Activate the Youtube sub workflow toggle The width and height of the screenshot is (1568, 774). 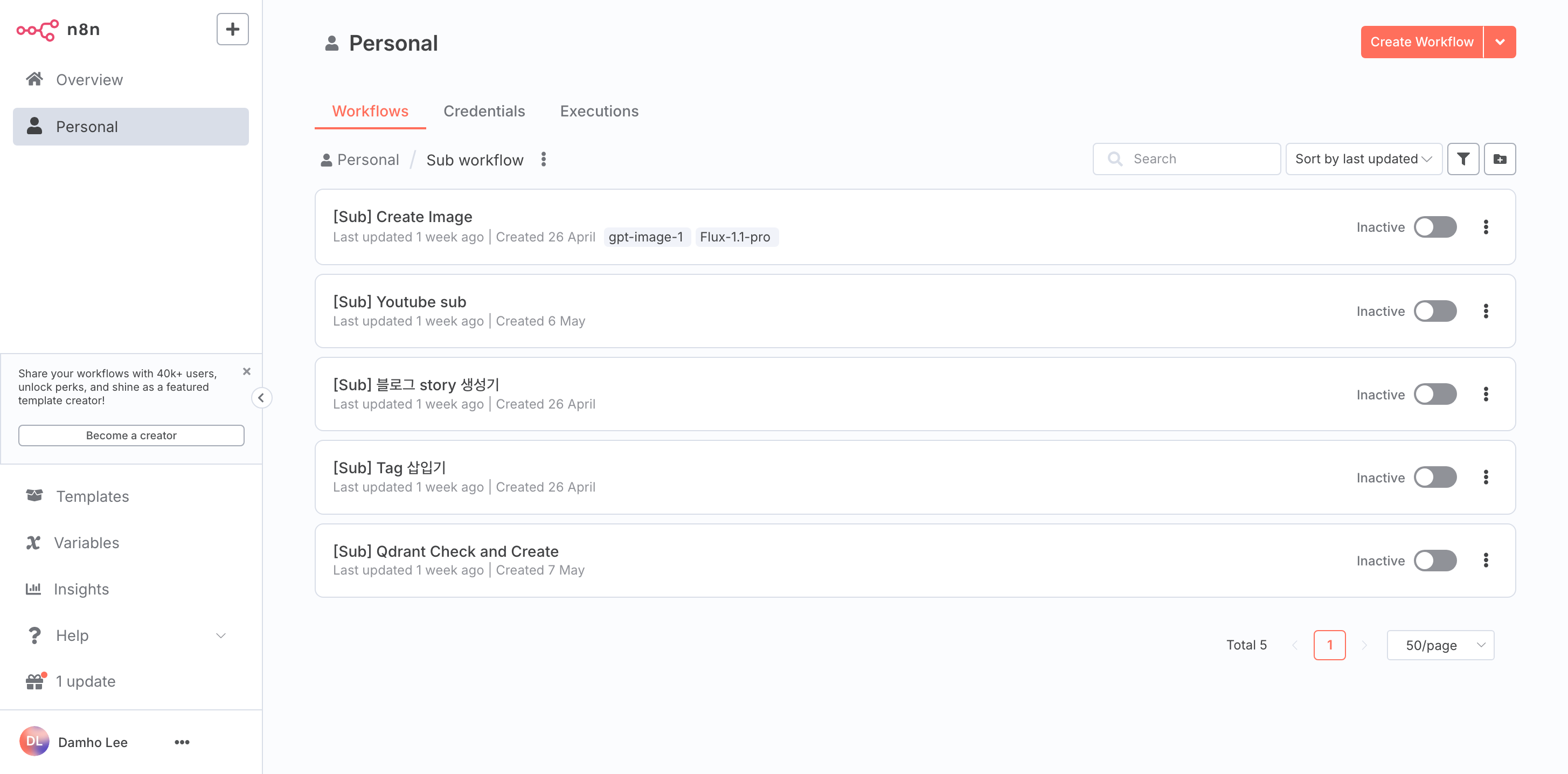point(1435,311)
